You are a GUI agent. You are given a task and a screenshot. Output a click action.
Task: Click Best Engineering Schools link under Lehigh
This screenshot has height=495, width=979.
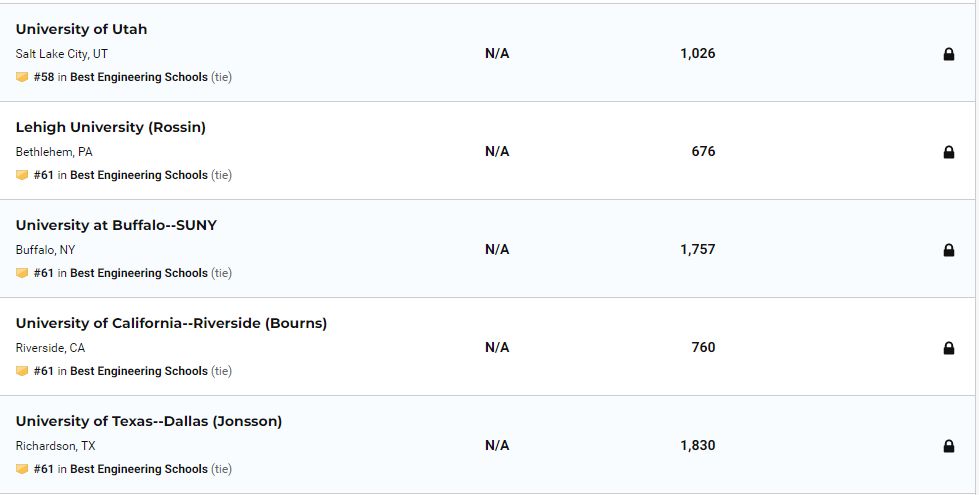coord(139,175)
